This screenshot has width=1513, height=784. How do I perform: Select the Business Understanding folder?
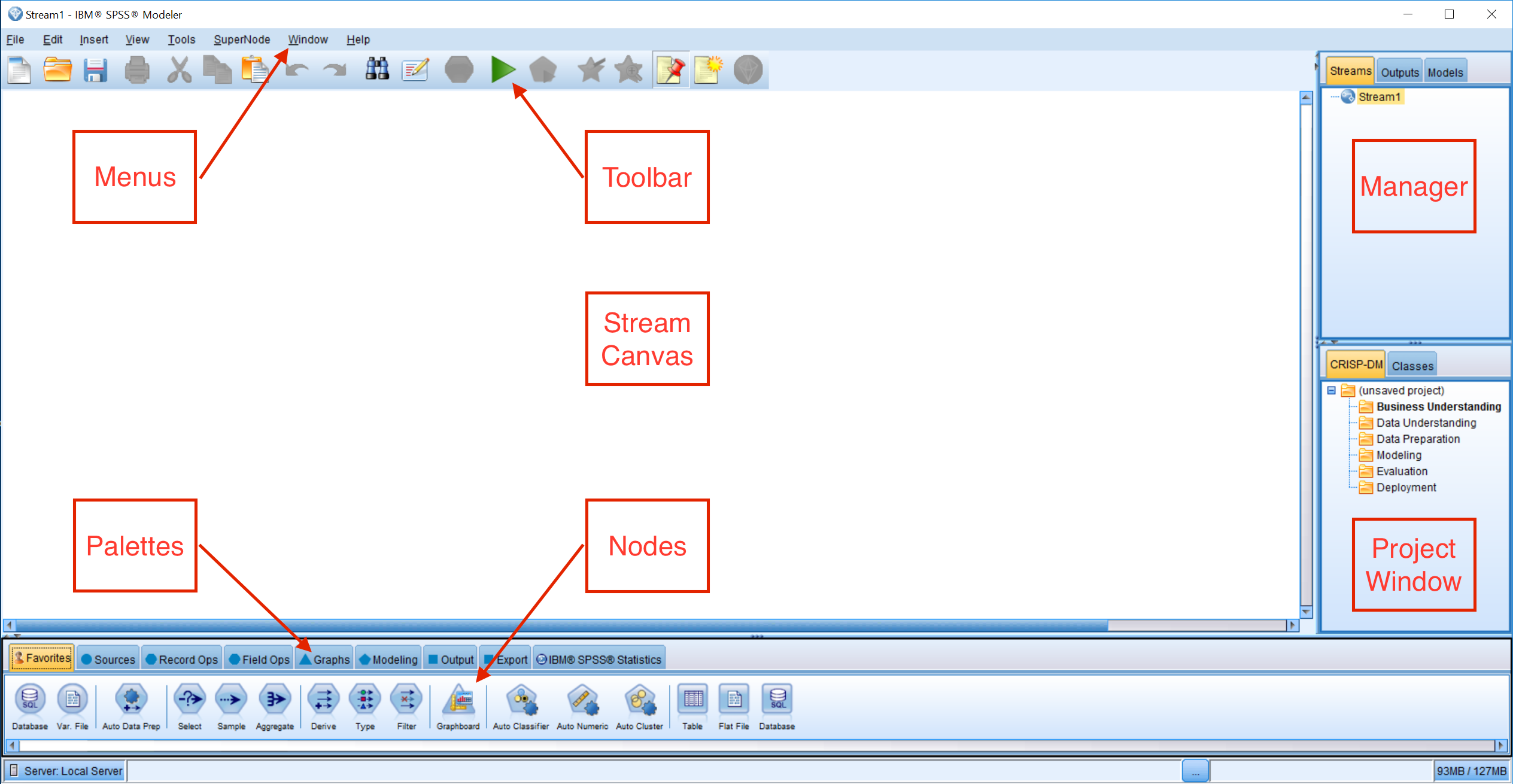[1438, 406]
